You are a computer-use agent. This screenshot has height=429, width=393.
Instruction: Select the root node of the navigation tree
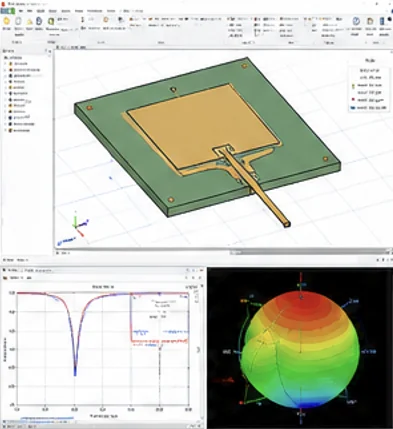click(13, 58)
